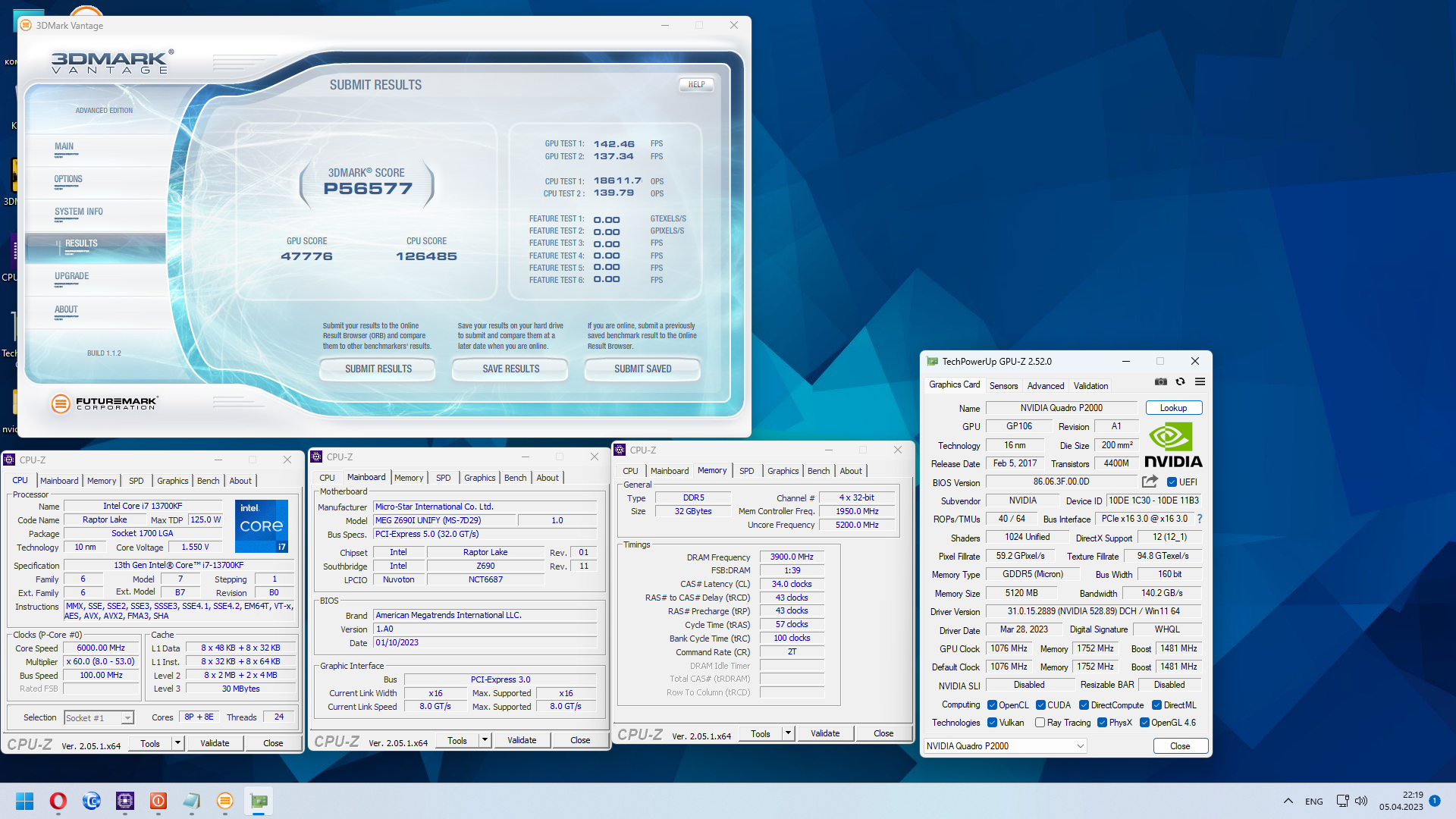1456x819 pixels.
Task: Expand Tools arrow in CPU tab window
Action: [178, 743]
